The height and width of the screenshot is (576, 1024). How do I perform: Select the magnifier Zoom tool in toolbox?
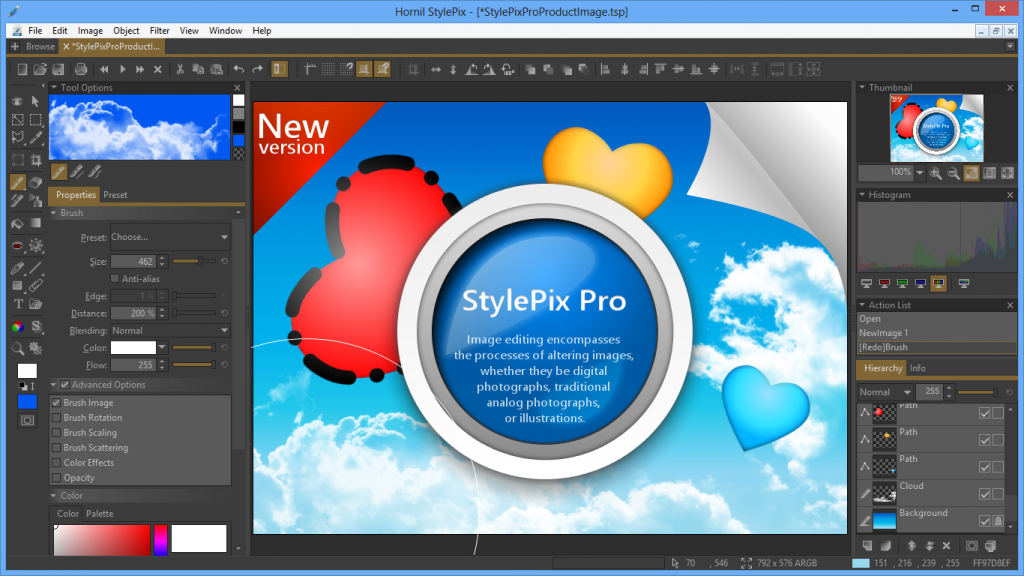click(18, 349)
